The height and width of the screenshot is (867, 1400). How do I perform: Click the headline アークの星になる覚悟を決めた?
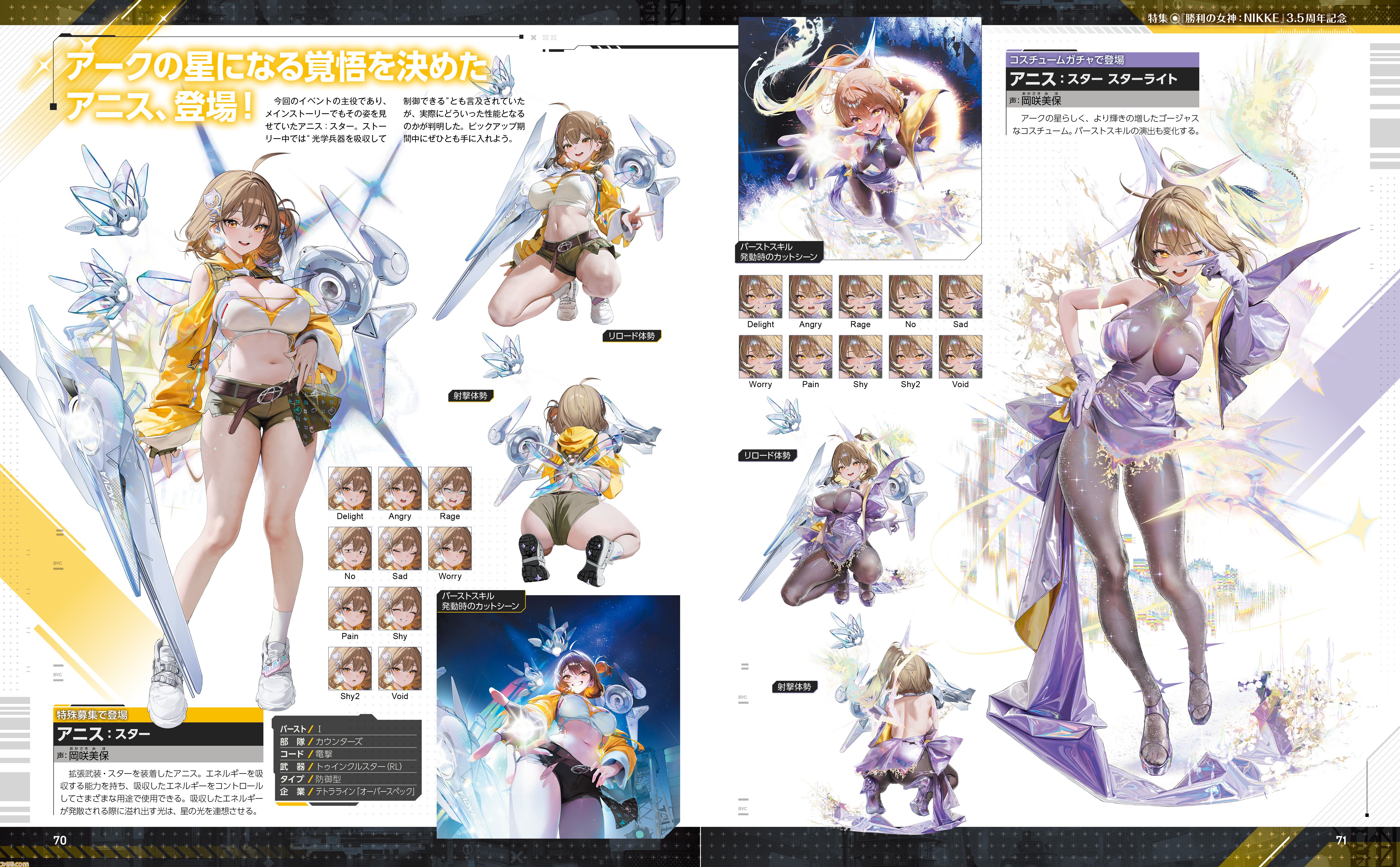point(276,66)
